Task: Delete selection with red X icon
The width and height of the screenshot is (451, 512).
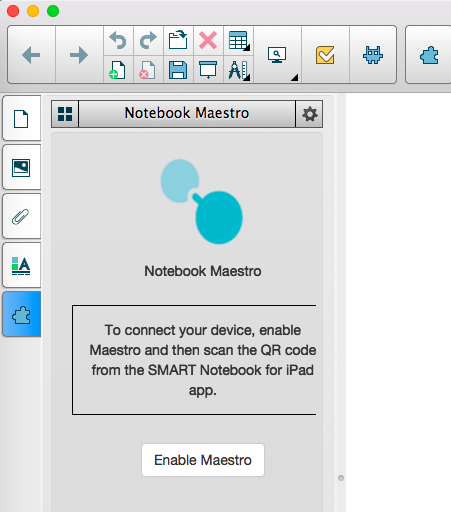Action: click(x=208, y=40)
